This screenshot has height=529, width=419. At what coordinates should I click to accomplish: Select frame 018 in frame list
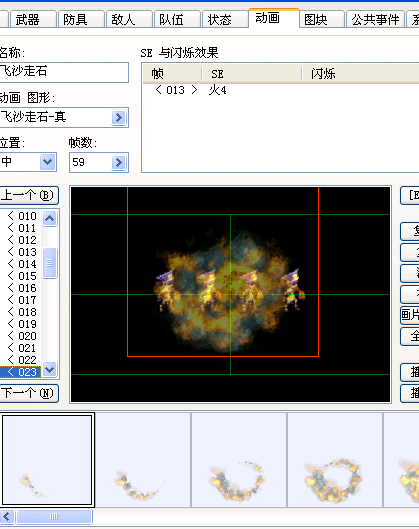pos(21,312)
